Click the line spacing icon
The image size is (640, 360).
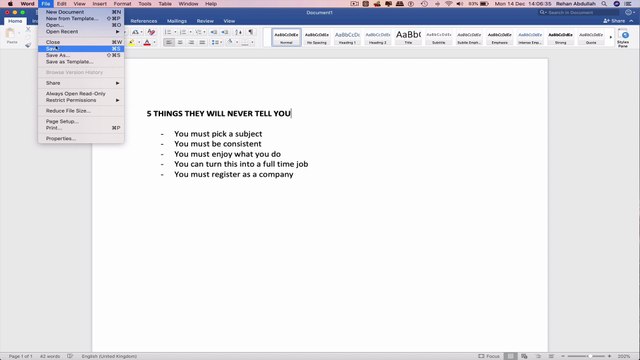click(215, 42)
